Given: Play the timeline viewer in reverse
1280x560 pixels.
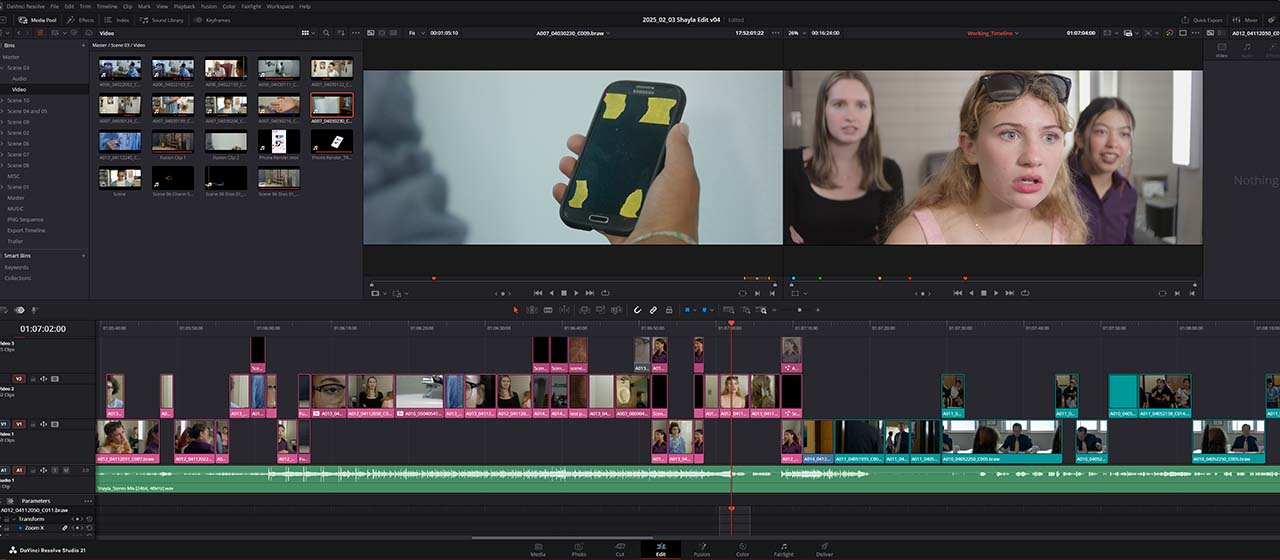Looking at the screenshot, I should click(x=970, y=293).
